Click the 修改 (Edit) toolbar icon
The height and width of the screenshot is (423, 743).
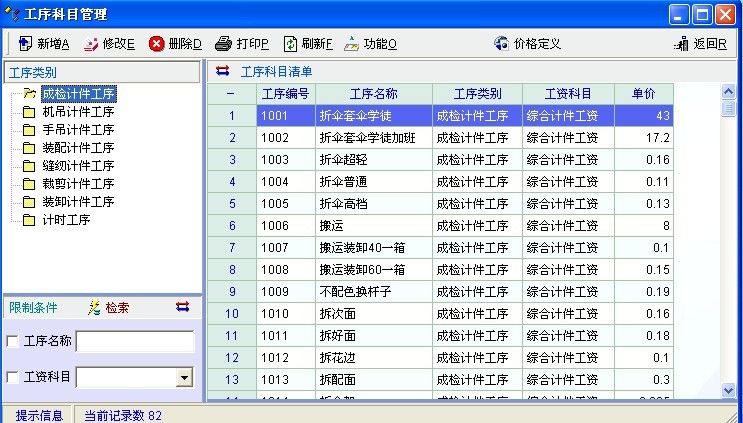coord(91,44)
